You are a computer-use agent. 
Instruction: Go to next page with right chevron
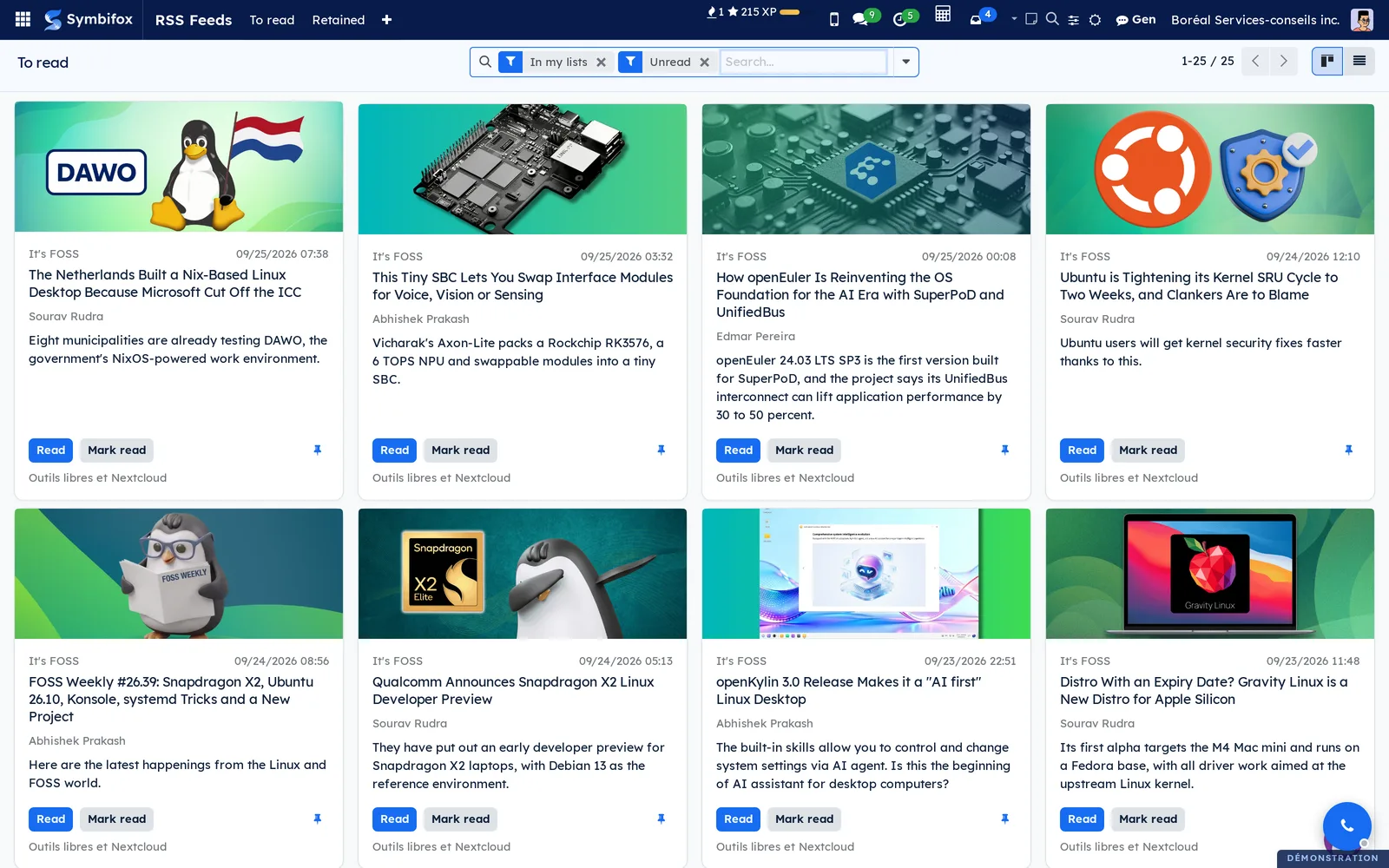[x=1283, y=61]
